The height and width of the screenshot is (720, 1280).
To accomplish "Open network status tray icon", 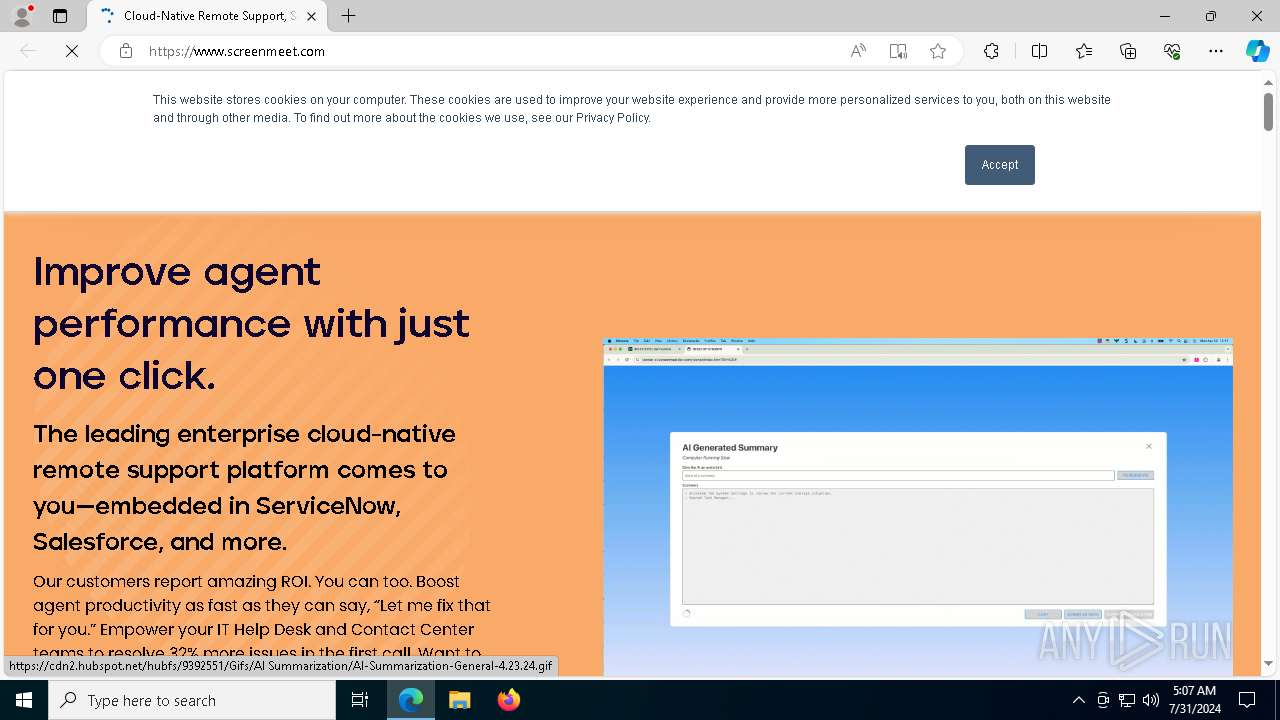I will pyautogui.click(x=1127, y=700).
